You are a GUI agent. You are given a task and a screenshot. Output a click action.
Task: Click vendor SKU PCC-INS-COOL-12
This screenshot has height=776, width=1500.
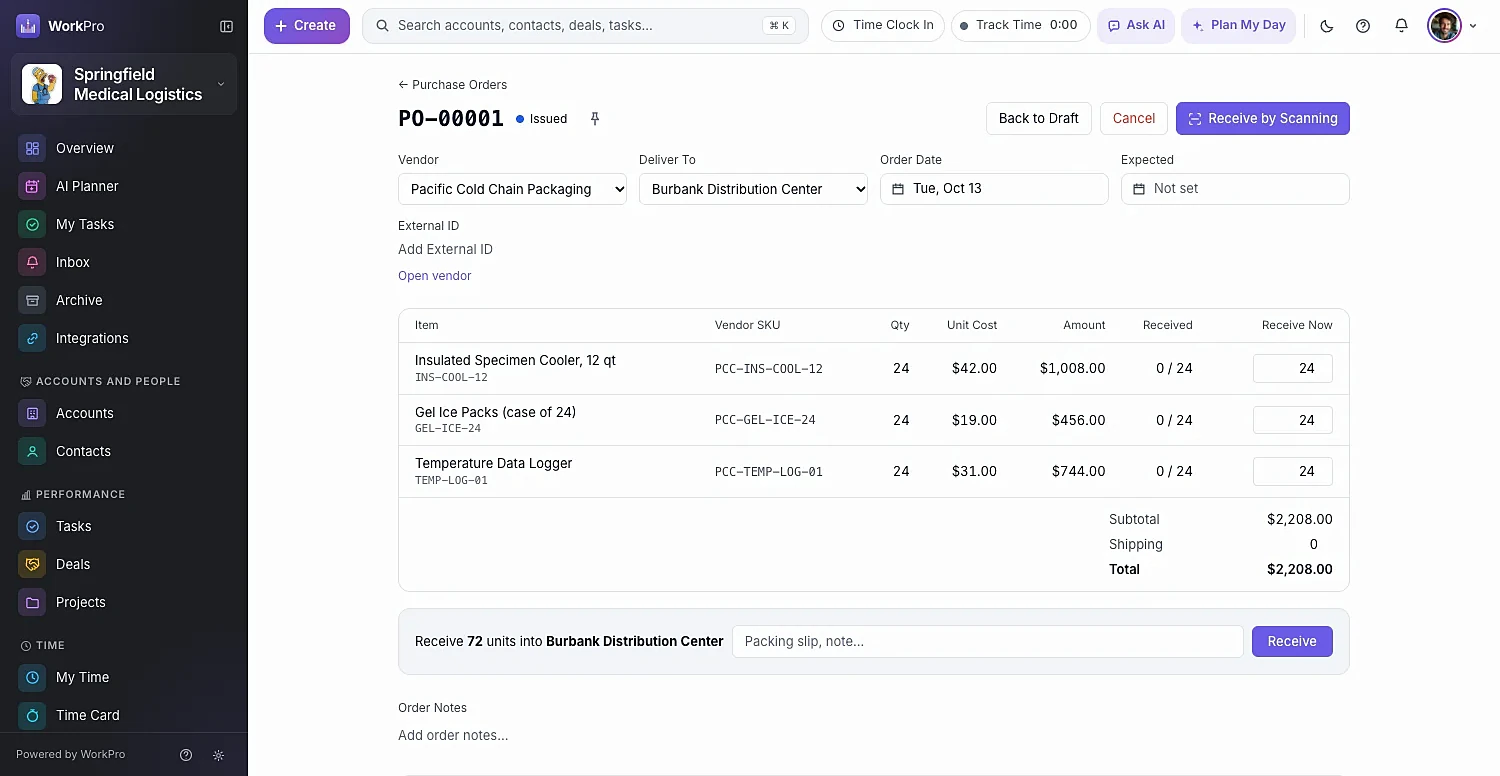tap(769, 369)
